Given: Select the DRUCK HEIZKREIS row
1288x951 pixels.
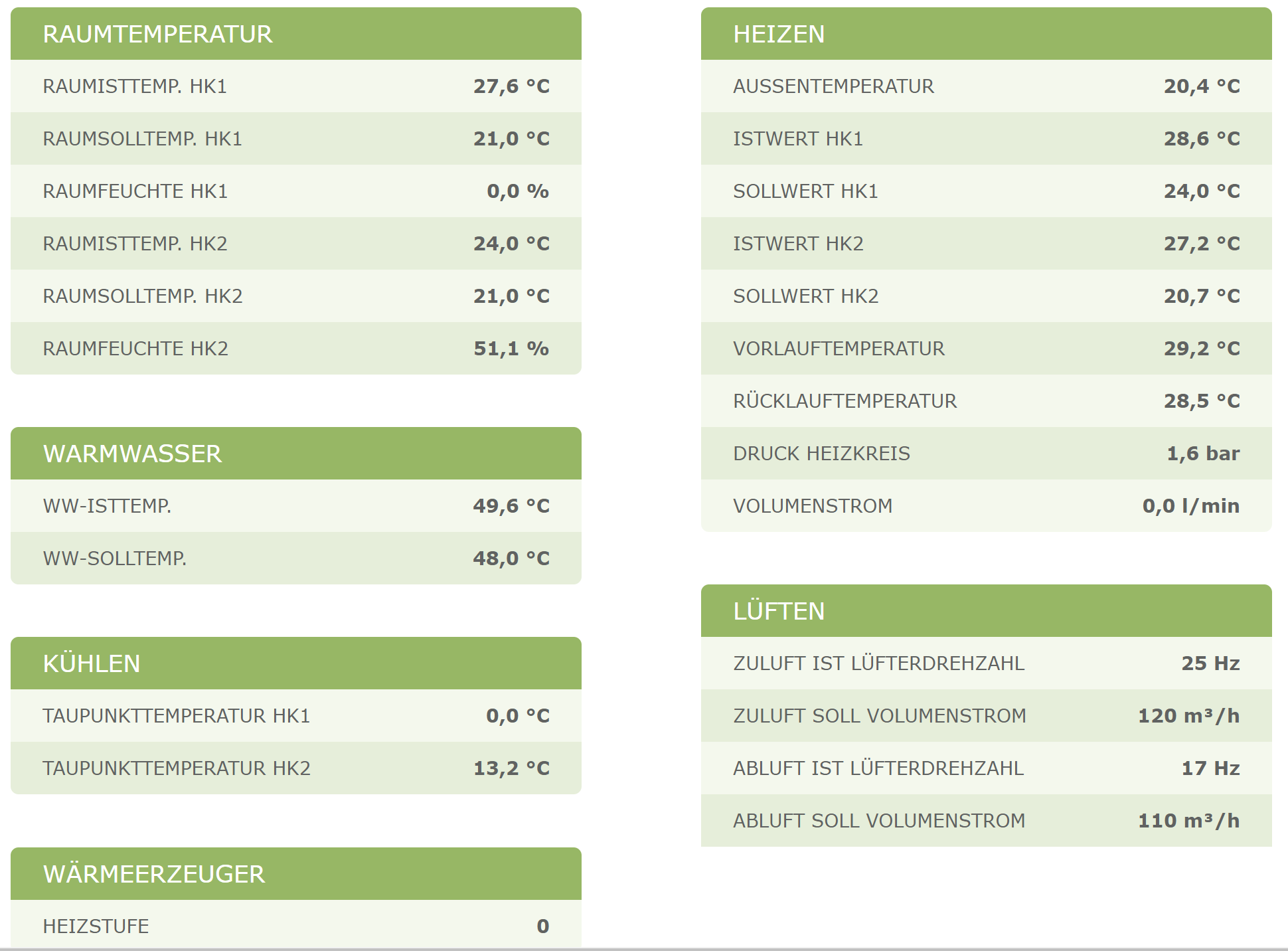Looking at the screenshot, I should (x=987, y=454).
